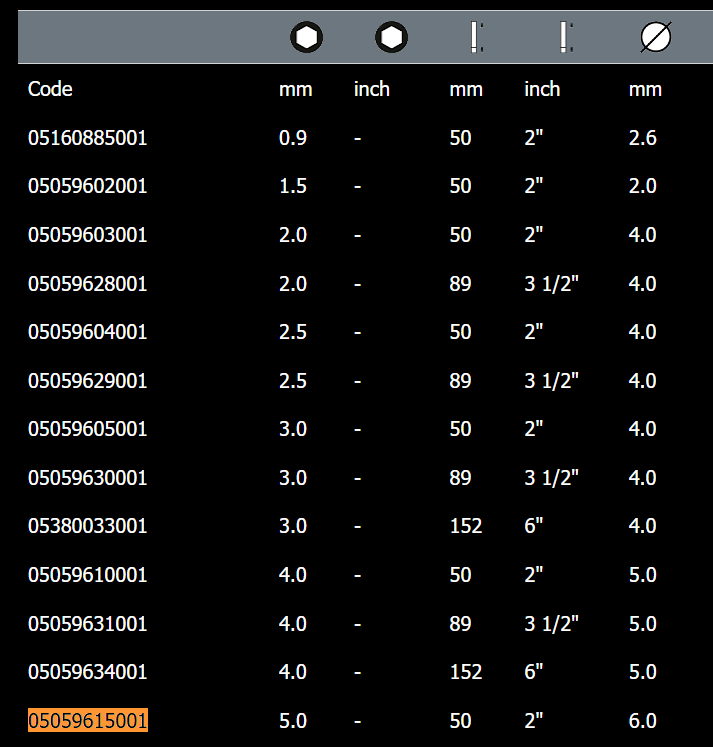Click the second hexagon size icon above inch column
Screen dimensions: 713x747
[392, 37]
